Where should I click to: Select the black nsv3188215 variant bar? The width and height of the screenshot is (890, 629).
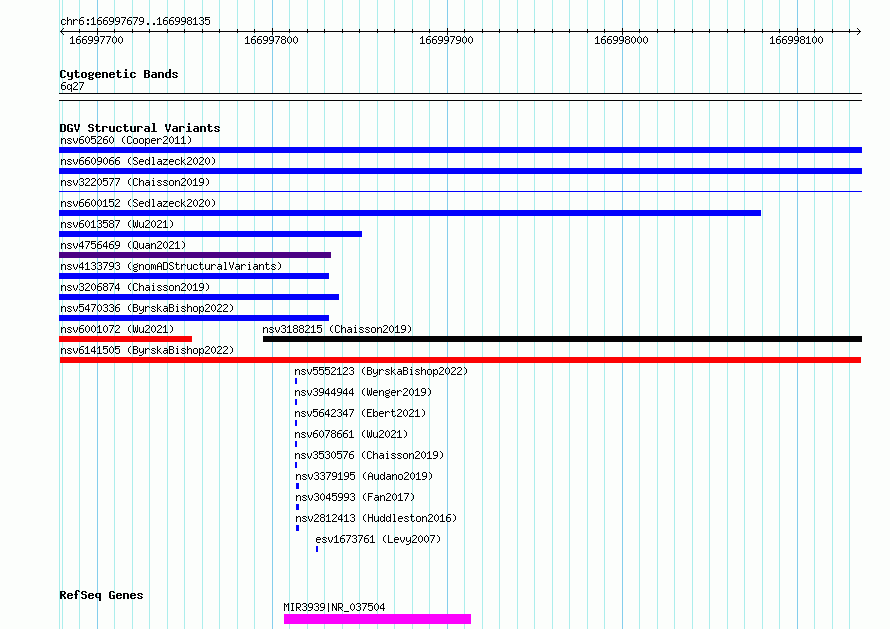point(562,339)
